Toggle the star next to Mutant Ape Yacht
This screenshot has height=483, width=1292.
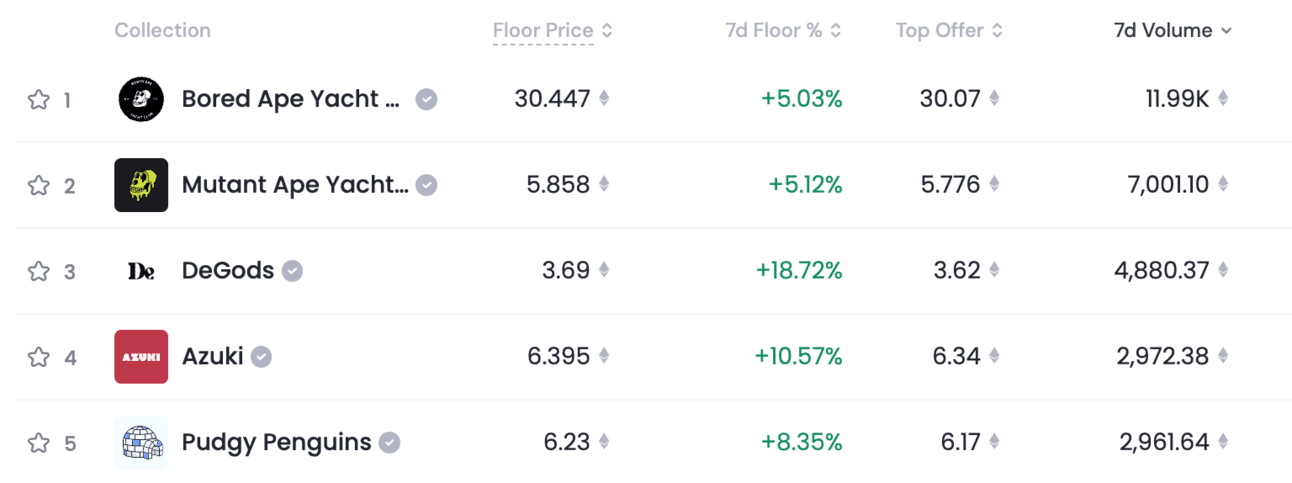pos(38,185)
